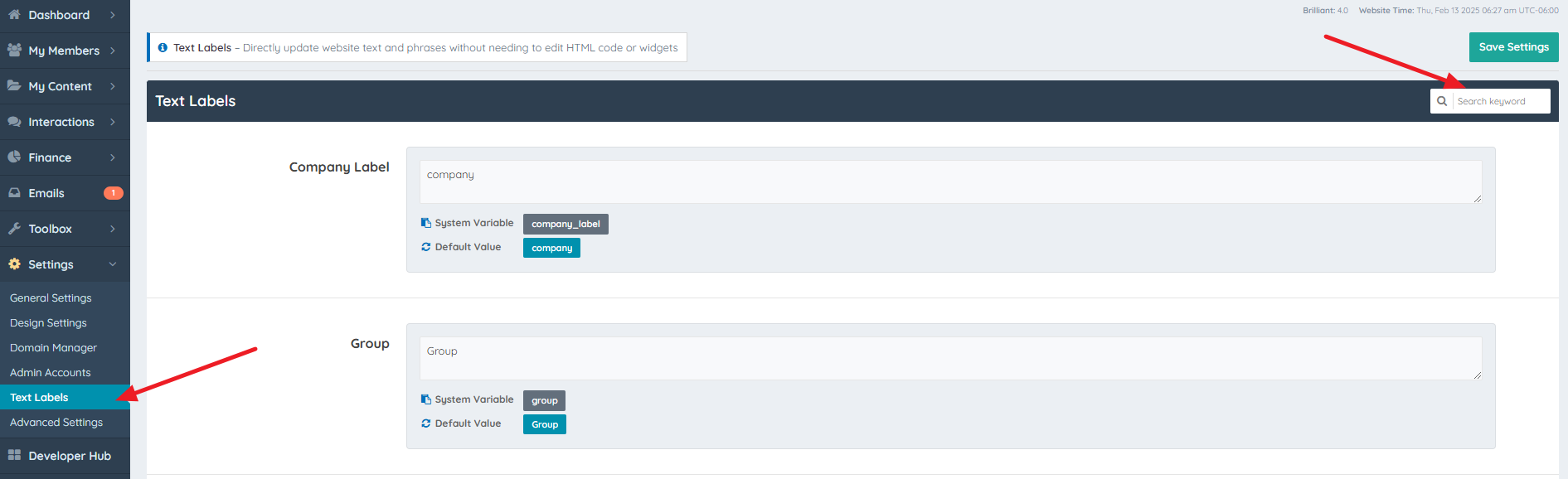Click the Website Time text

tap(1459, 11)
